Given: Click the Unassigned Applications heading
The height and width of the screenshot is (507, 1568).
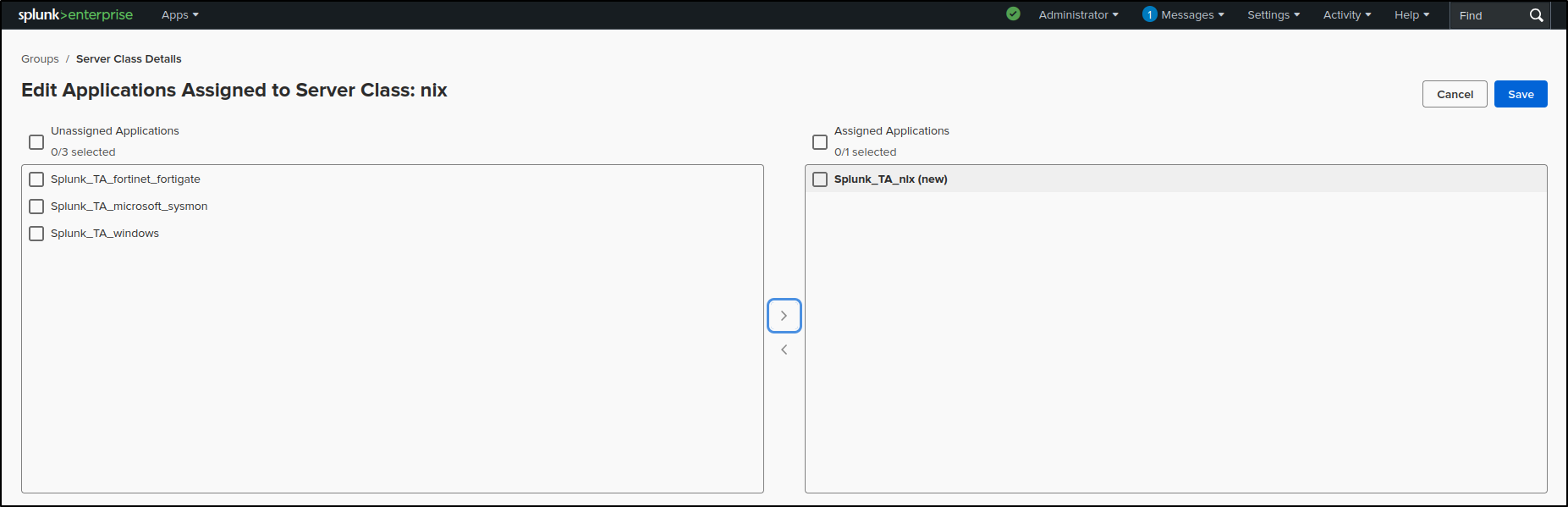Looking at the screenshot, I should (115, 131).
